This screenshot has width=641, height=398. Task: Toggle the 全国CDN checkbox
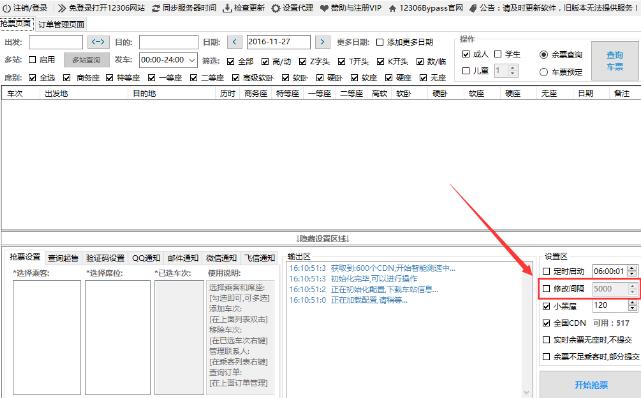pyautogui.click(x=547, y=323)
